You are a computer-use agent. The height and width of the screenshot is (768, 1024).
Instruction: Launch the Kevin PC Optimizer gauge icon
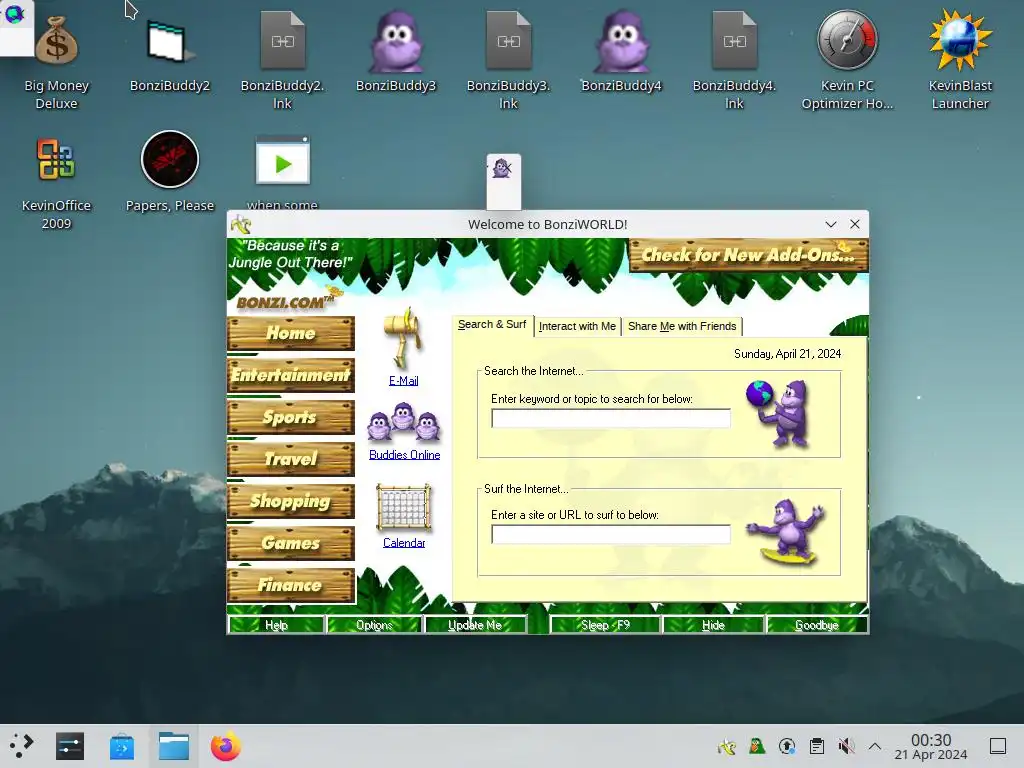pyautogui.click(x=847, y=40)
